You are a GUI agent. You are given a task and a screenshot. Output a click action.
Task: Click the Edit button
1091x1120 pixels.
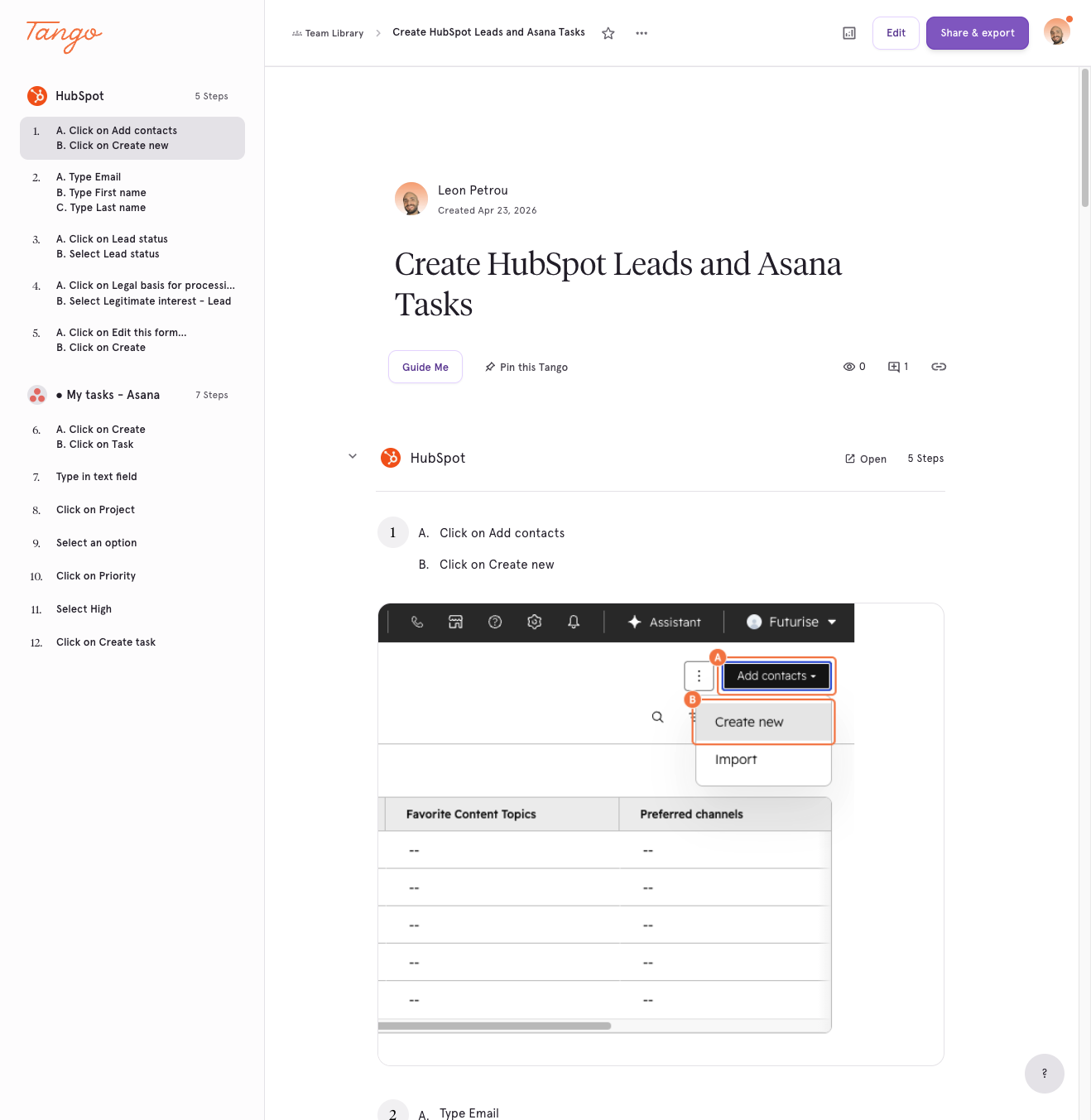coord(896,33)
